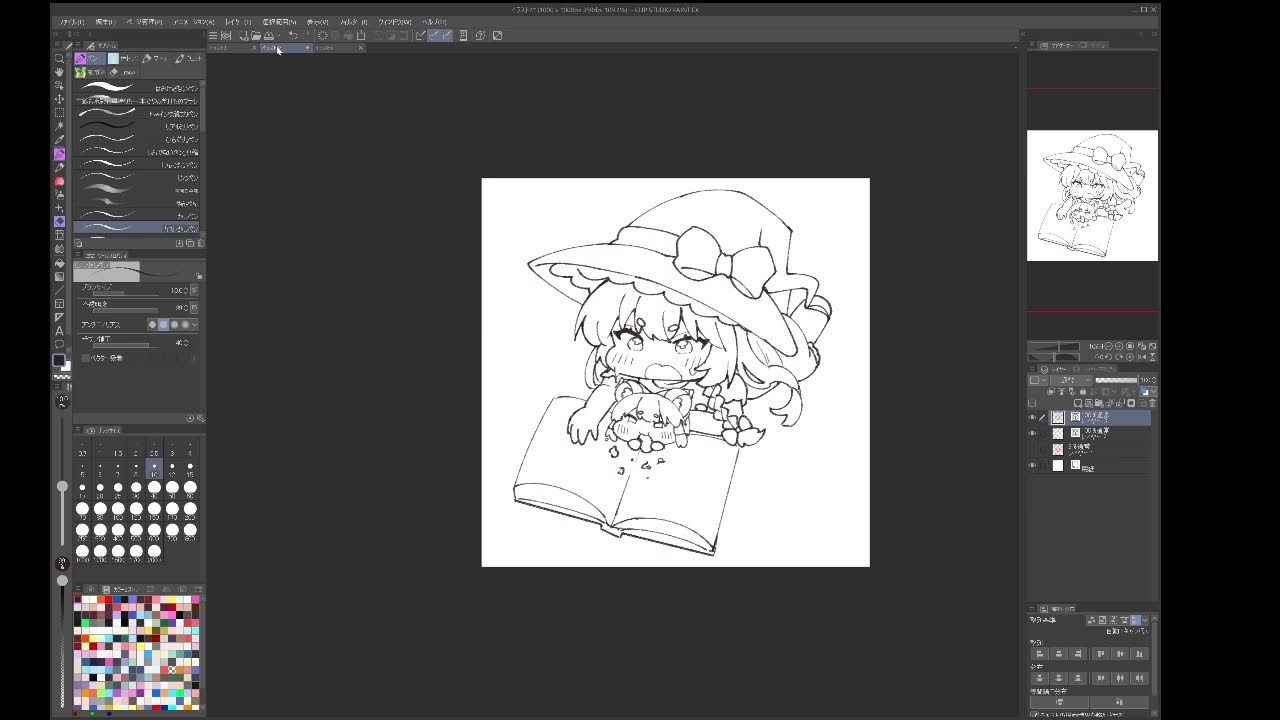This screenshot has height=720, width=1280.
Task: Select the rectangular Selection area tool
Action: click(59, 113)
